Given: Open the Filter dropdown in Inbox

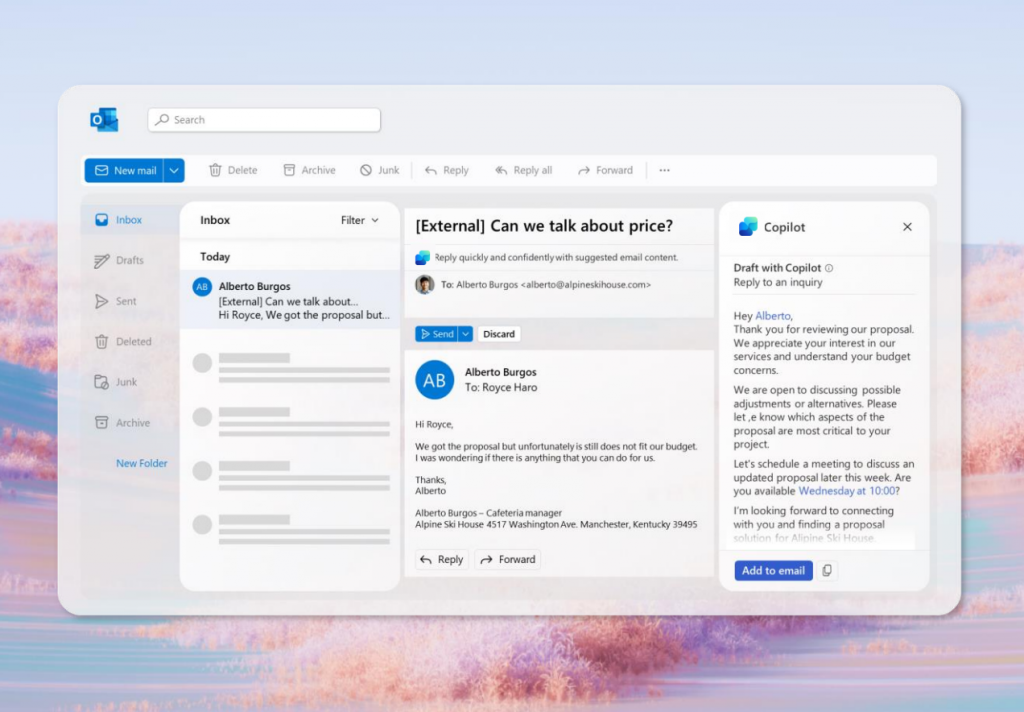Looking at the screenshot, I should point(359,220).
